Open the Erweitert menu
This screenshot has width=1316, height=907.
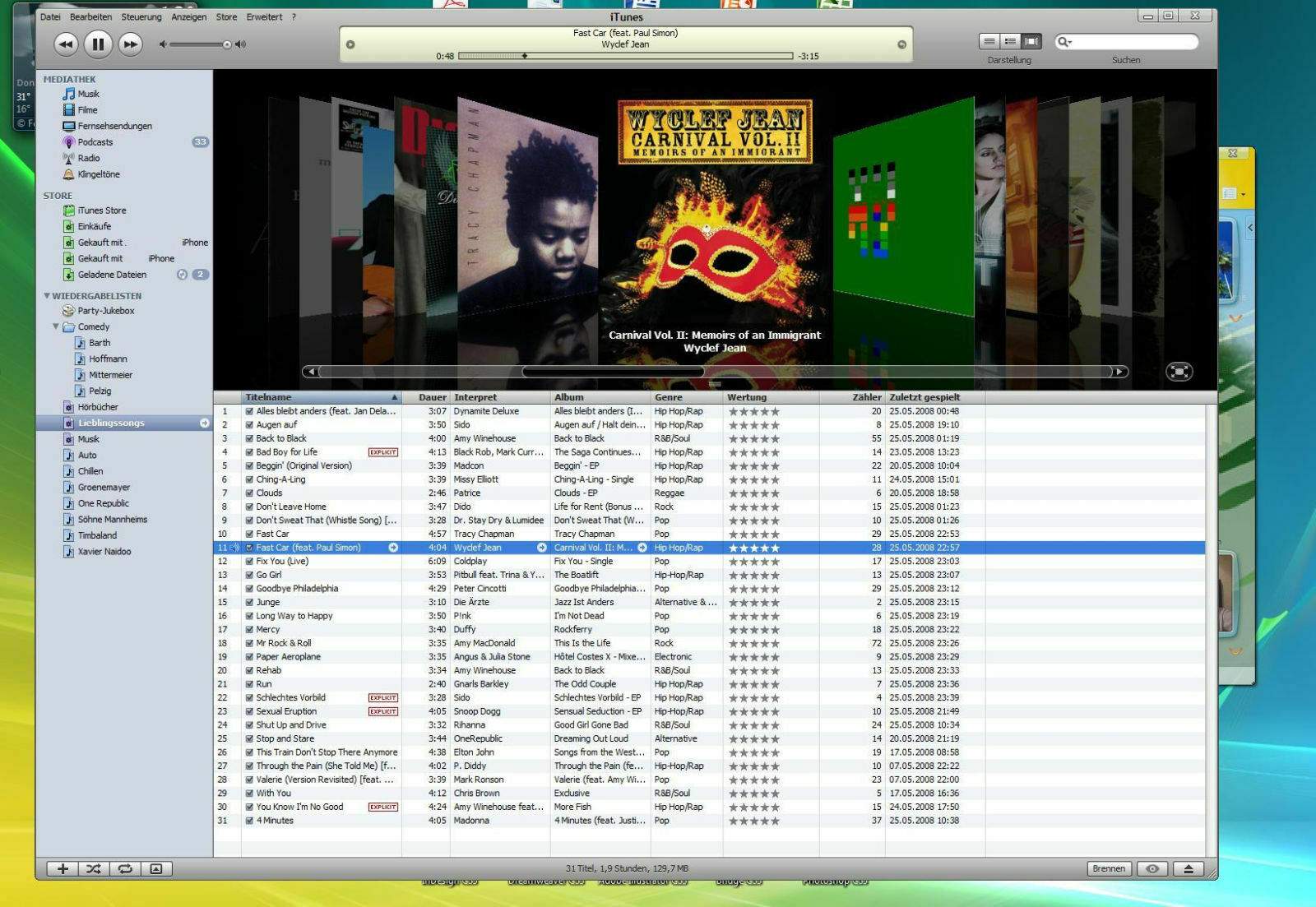(x=264, y=16)
